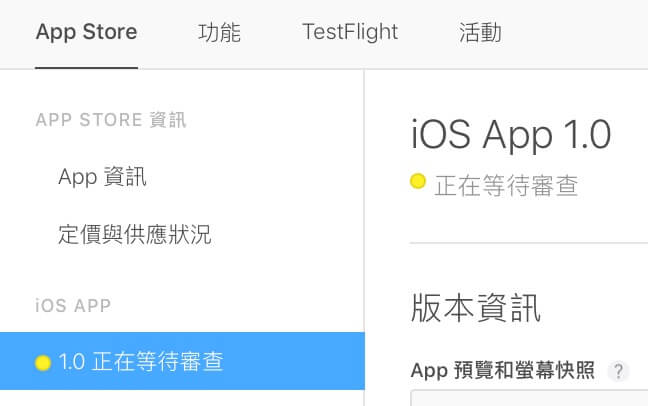The width and height of the screenshot is (648, 406).
Task: Open the 功能 tab
Action: 219,32
